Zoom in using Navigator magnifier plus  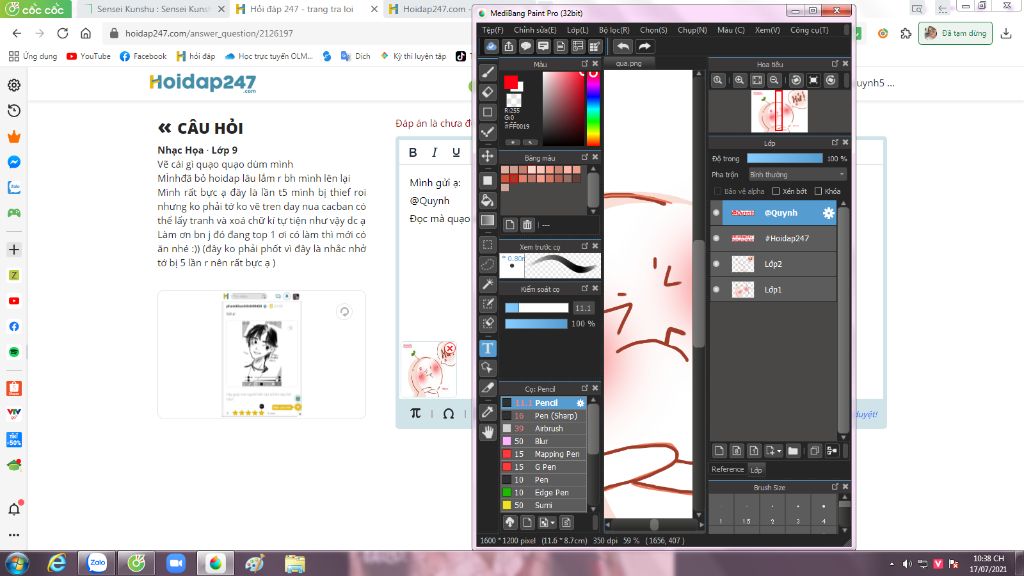[739, 80]
